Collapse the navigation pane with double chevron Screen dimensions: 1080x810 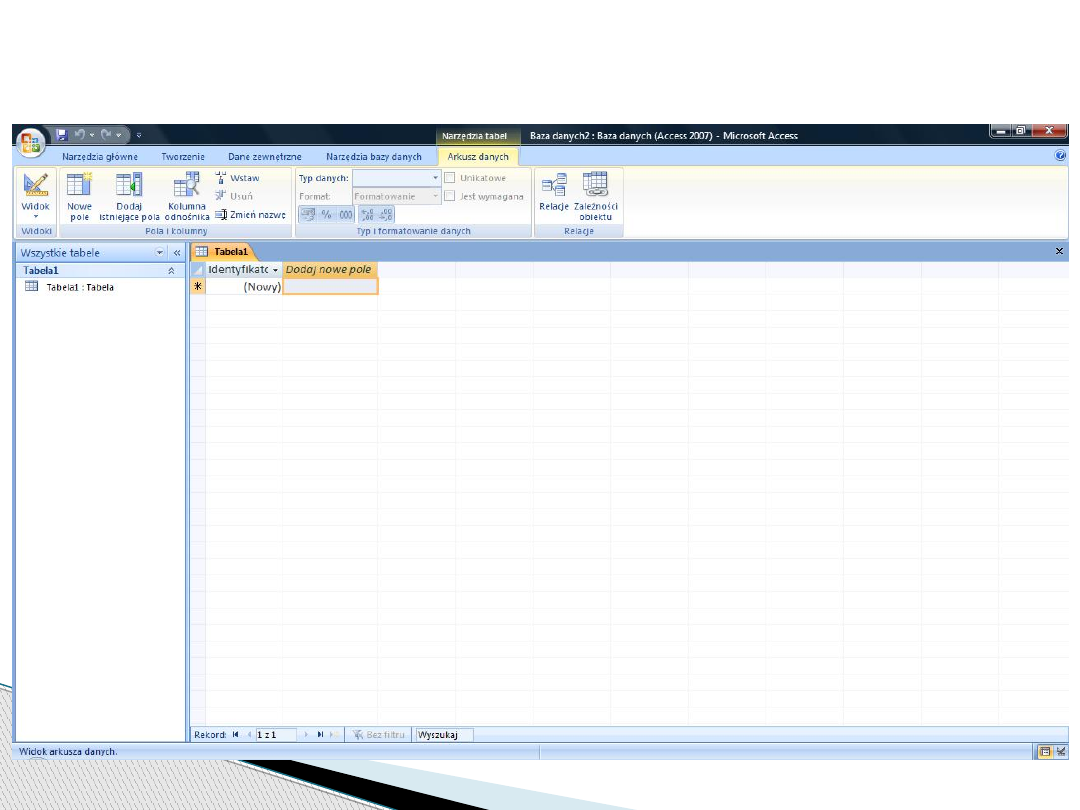pos(177,254)
